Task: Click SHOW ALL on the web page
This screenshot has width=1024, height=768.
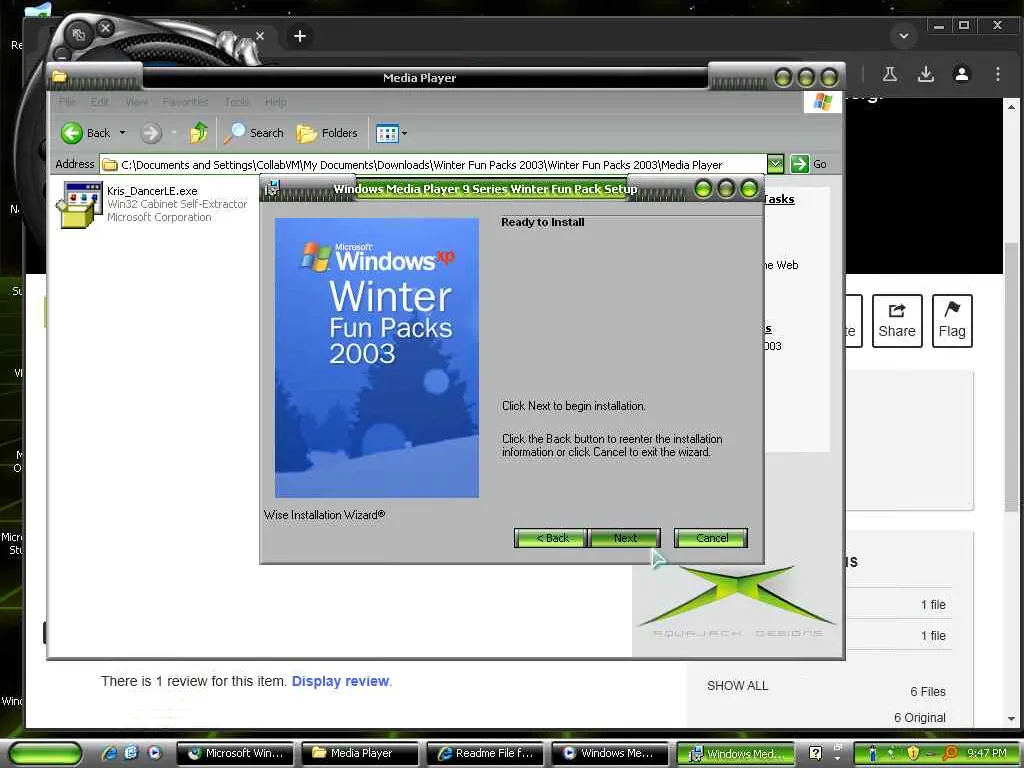Action: click(737, 686)
